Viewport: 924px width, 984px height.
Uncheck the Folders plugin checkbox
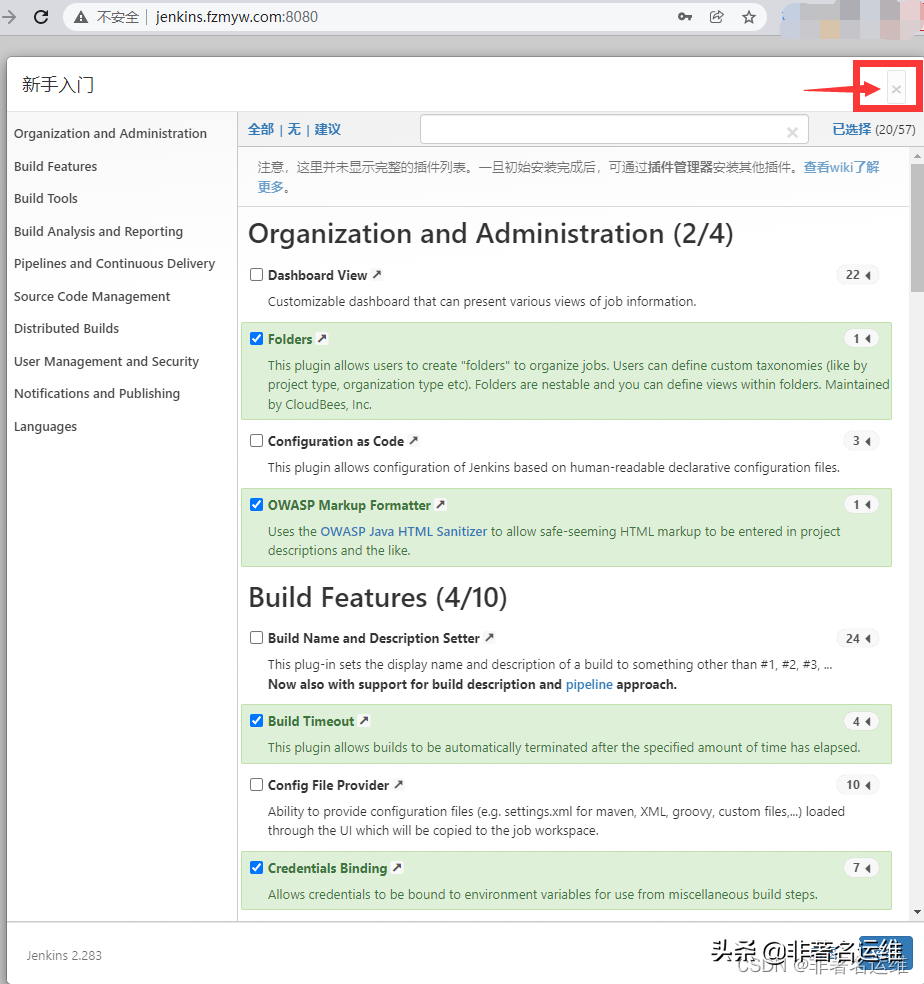click(x=256, y=339)
